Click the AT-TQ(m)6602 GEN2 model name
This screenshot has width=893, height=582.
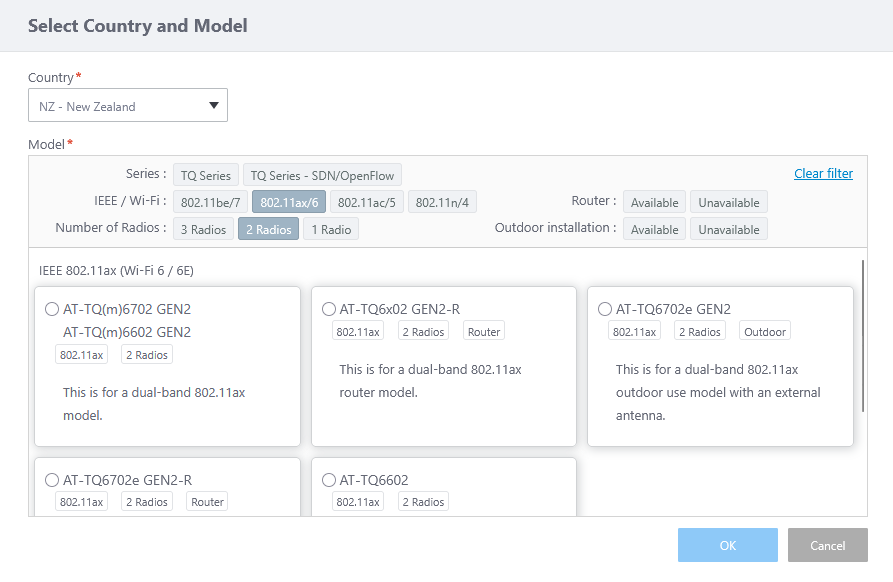[127, 332]
